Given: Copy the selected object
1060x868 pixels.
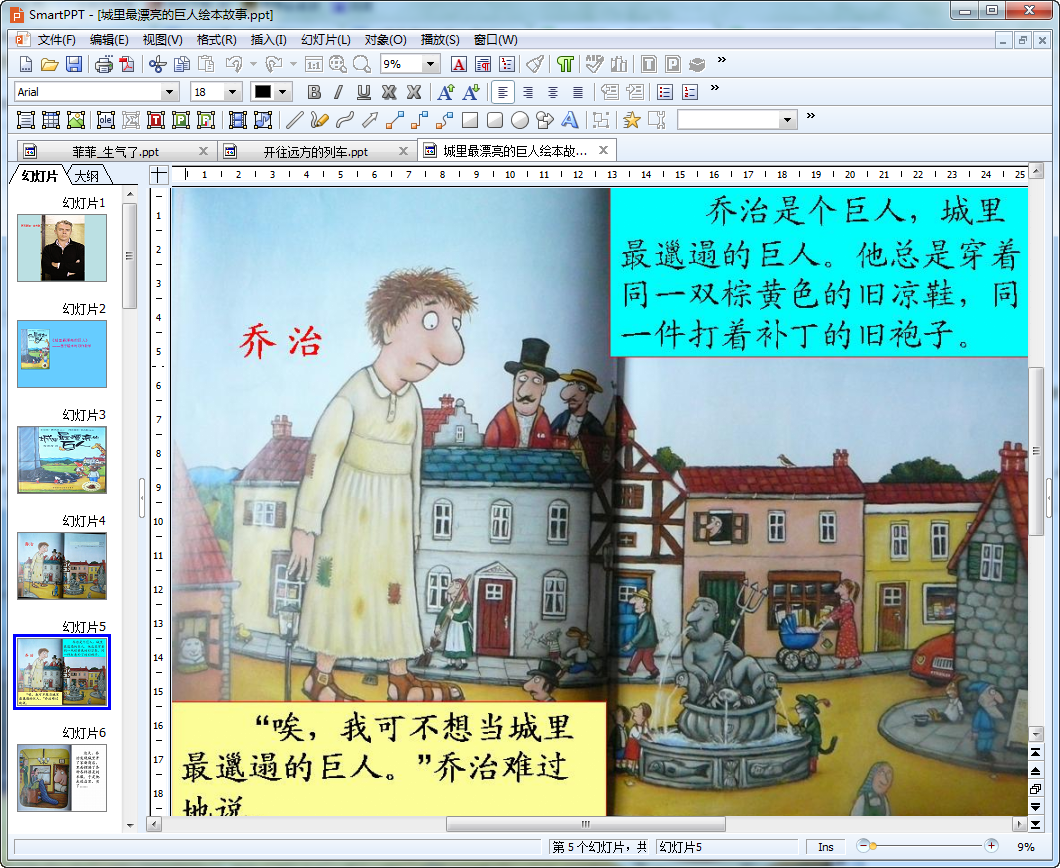Looking at the screenshot, I should point(182,64).
